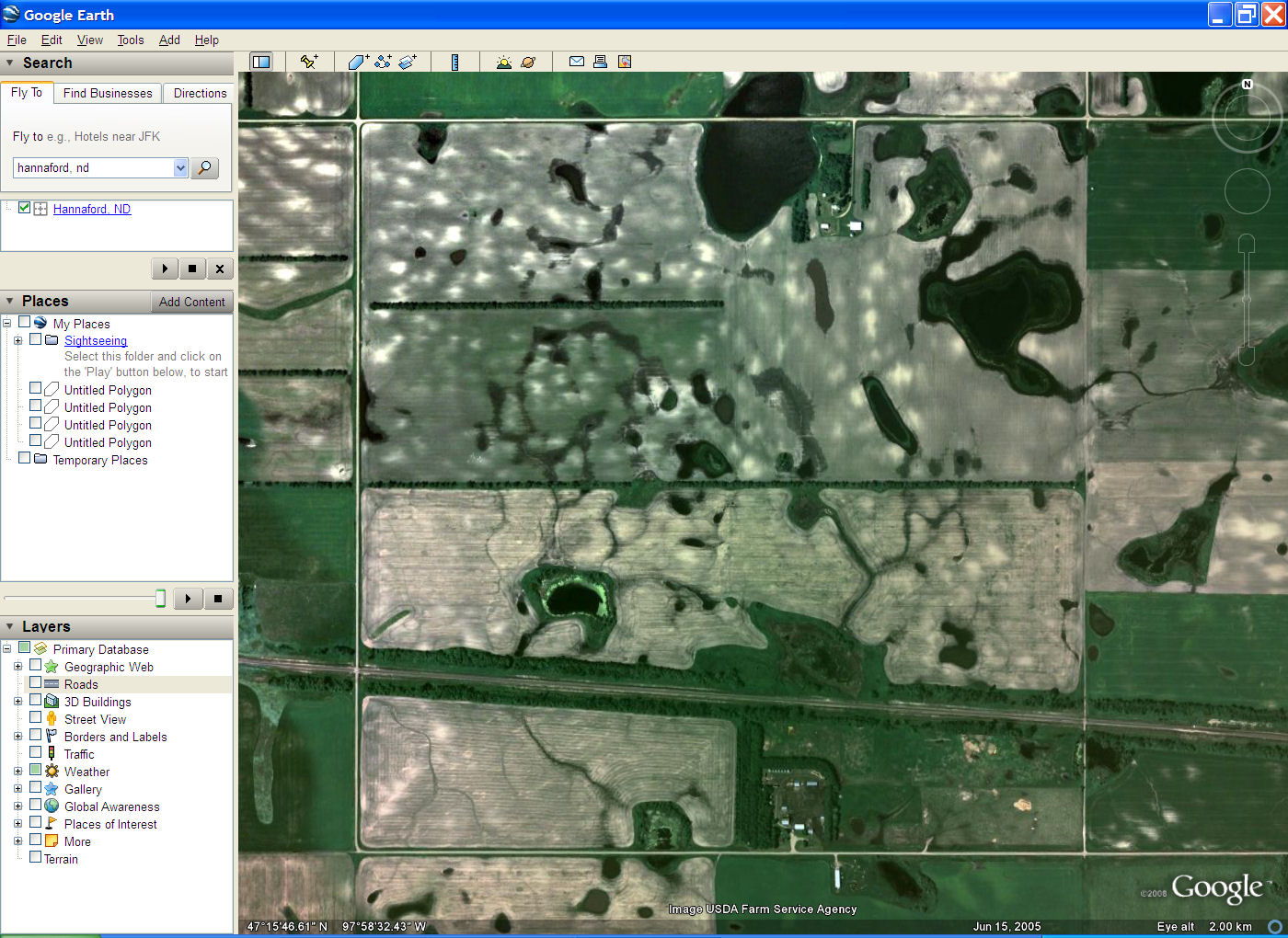This screenshot has height=938, width=1288.
Task: Click the zoom slider on map
Action: click(1247, 300)
